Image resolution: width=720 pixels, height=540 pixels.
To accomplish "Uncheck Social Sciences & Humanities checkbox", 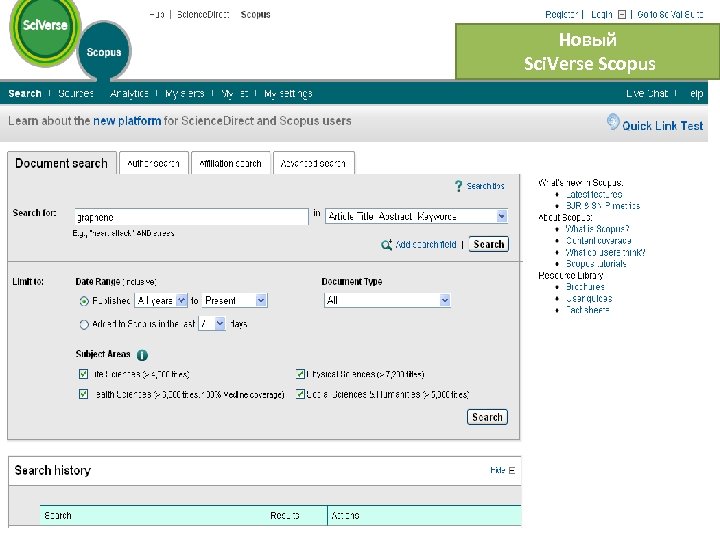I will (x=300, y=394).
